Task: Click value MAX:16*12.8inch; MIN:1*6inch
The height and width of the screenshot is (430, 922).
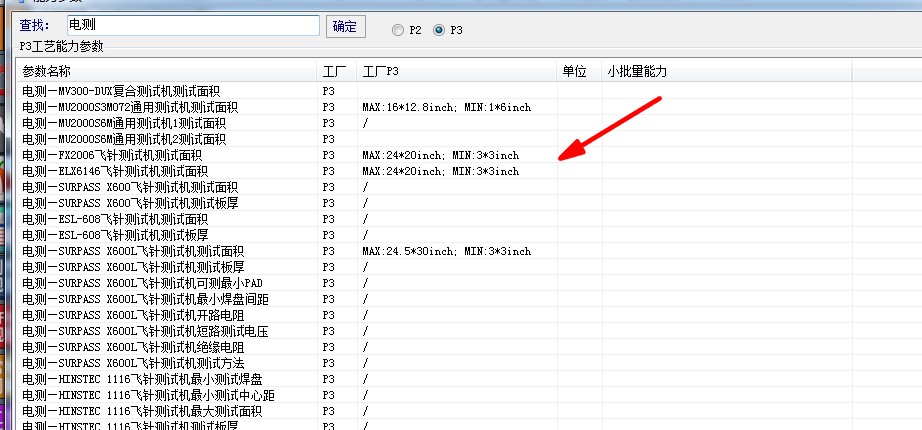Action: click(x=446, y=107)
